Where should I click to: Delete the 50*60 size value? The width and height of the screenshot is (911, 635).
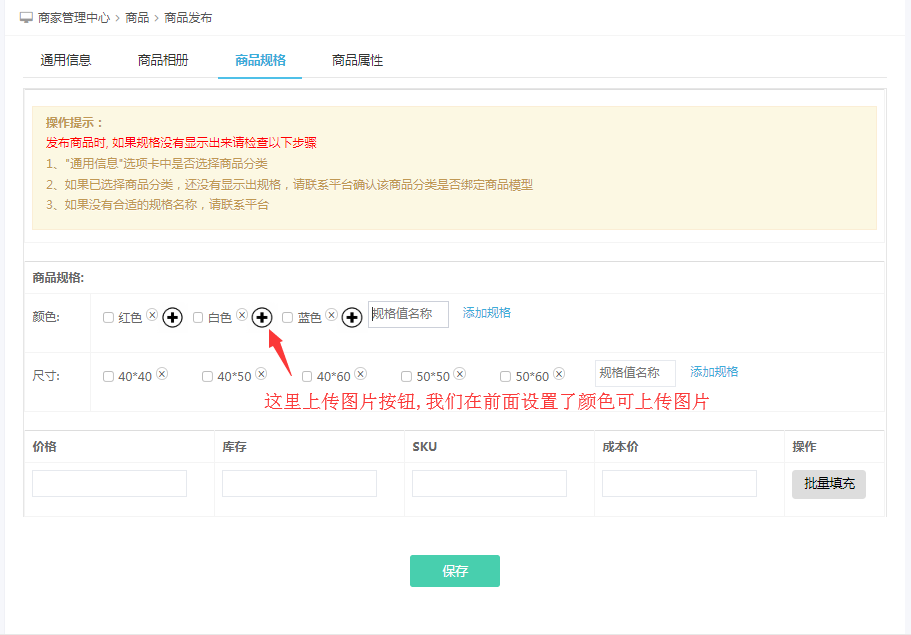pos(559,374)
